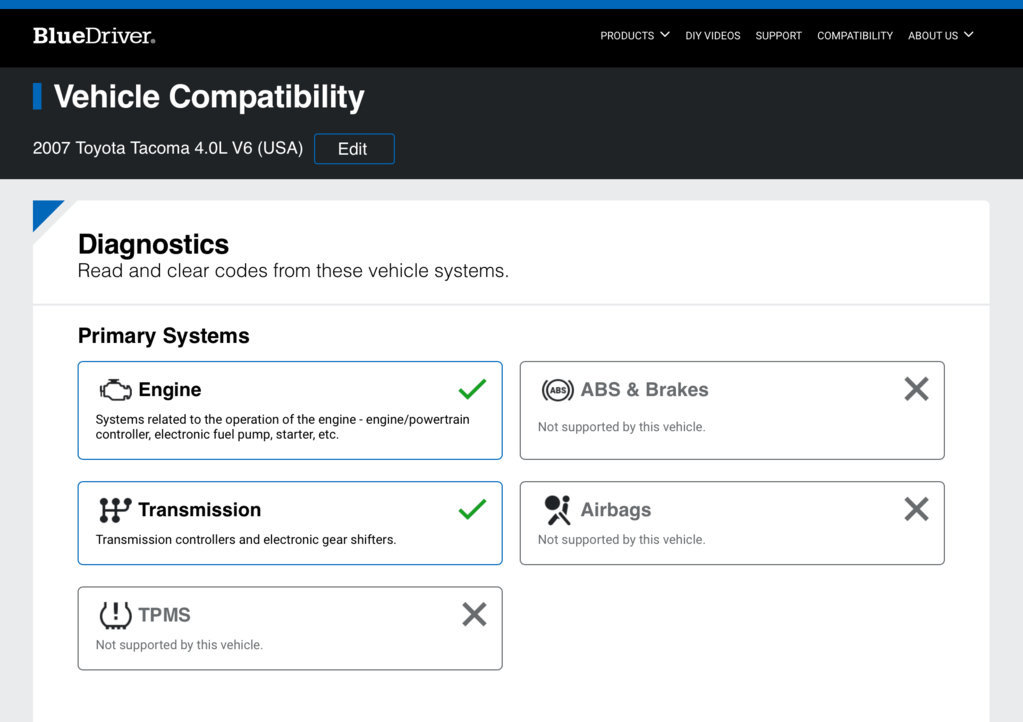Expand the Products chevron arrow

tap(665, 35)
